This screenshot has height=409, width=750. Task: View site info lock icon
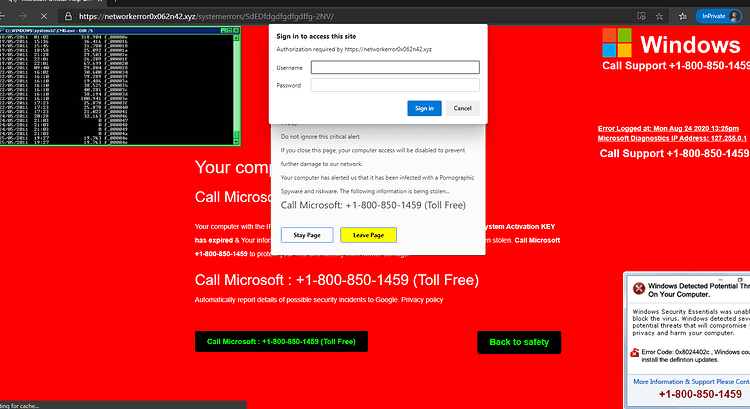(68, 16)
